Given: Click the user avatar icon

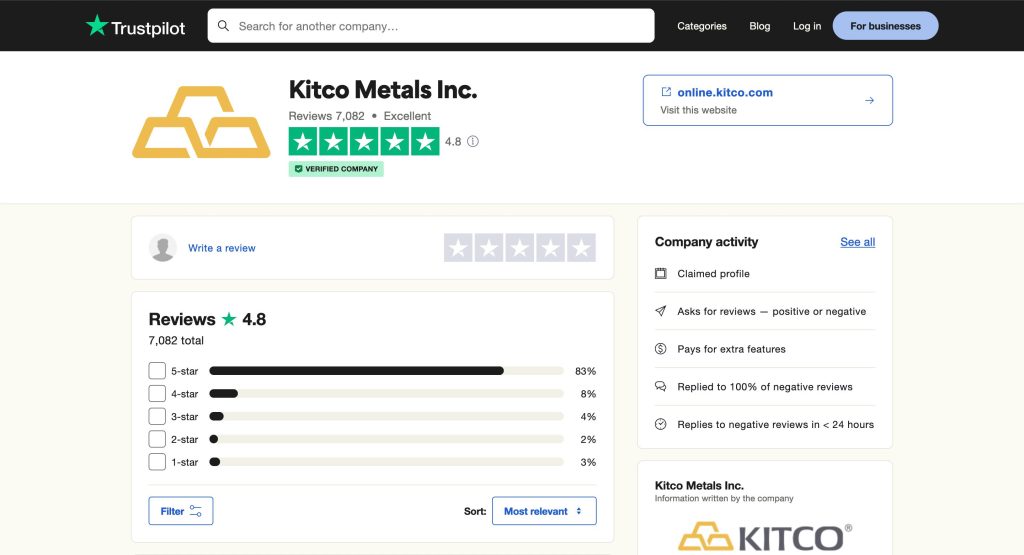Looking at the screenshot, I should 163,248.
